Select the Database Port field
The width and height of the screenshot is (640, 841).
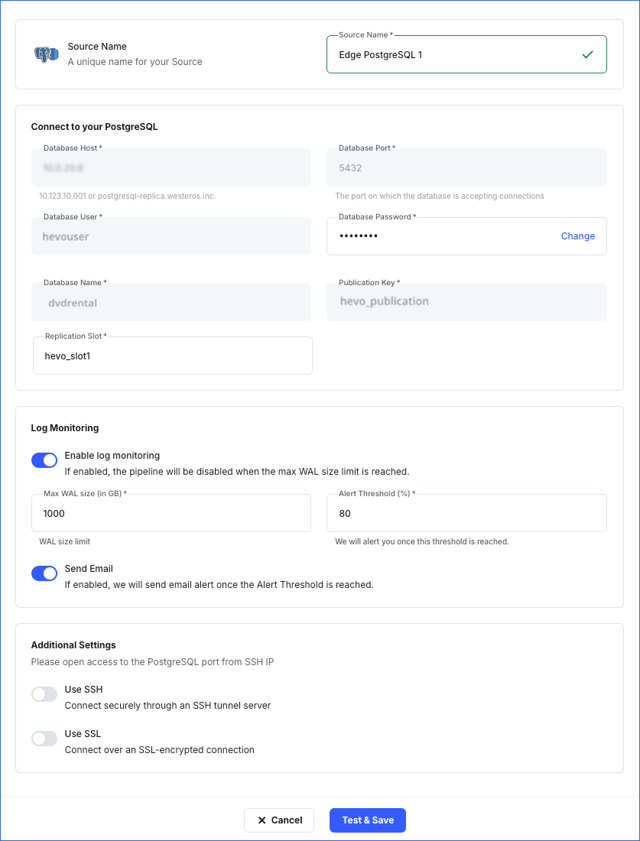pos(468,166)
